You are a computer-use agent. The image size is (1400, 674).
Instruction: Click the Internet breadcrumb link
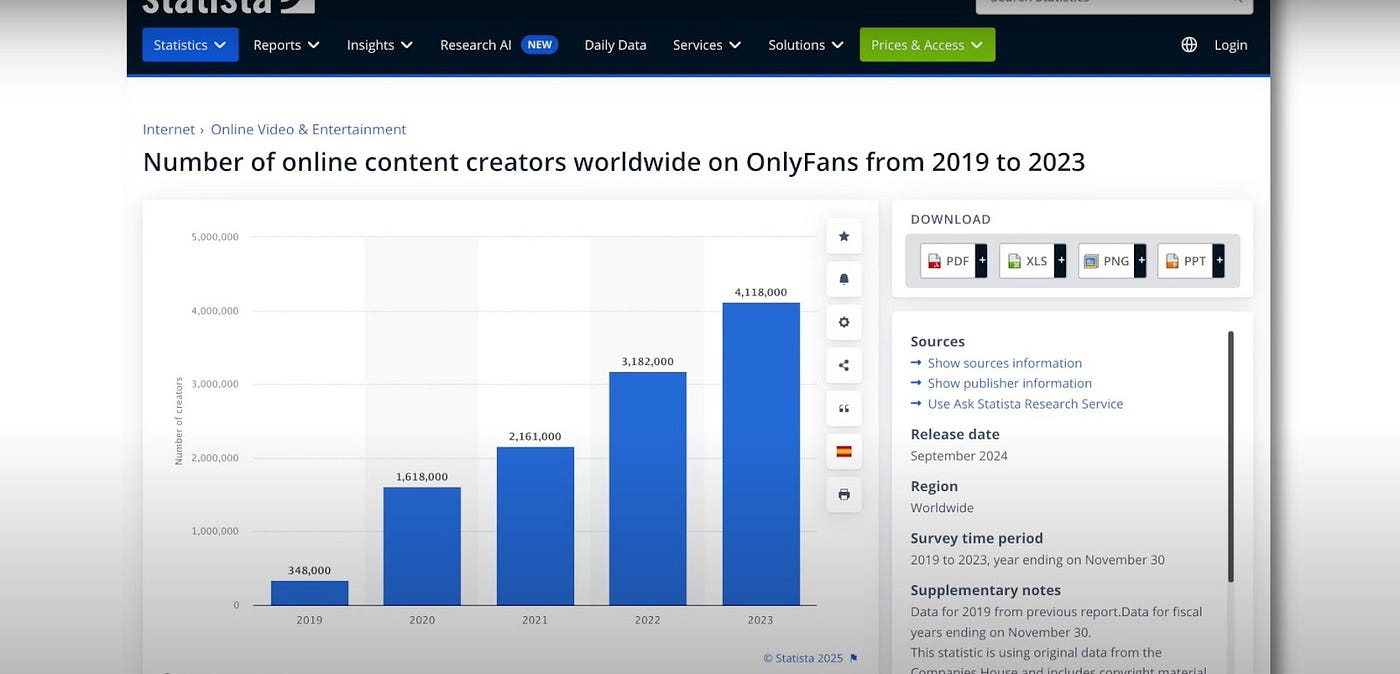(x=169, y=129)
